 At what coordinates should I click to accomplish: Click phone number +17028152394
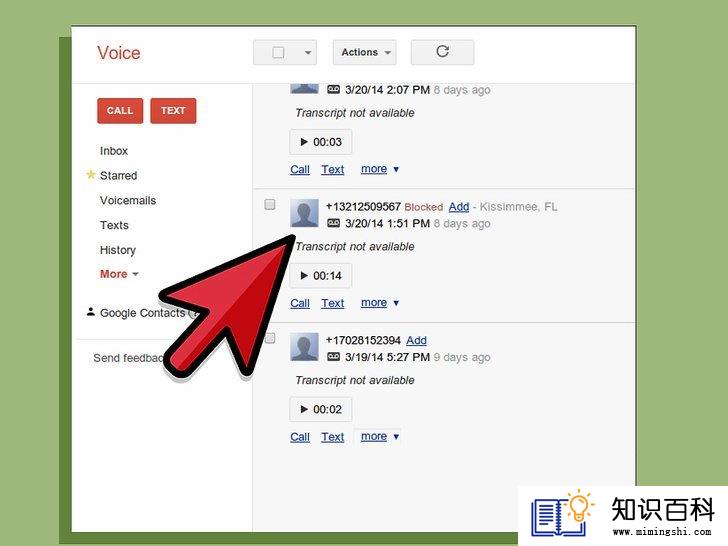point(363,340)
